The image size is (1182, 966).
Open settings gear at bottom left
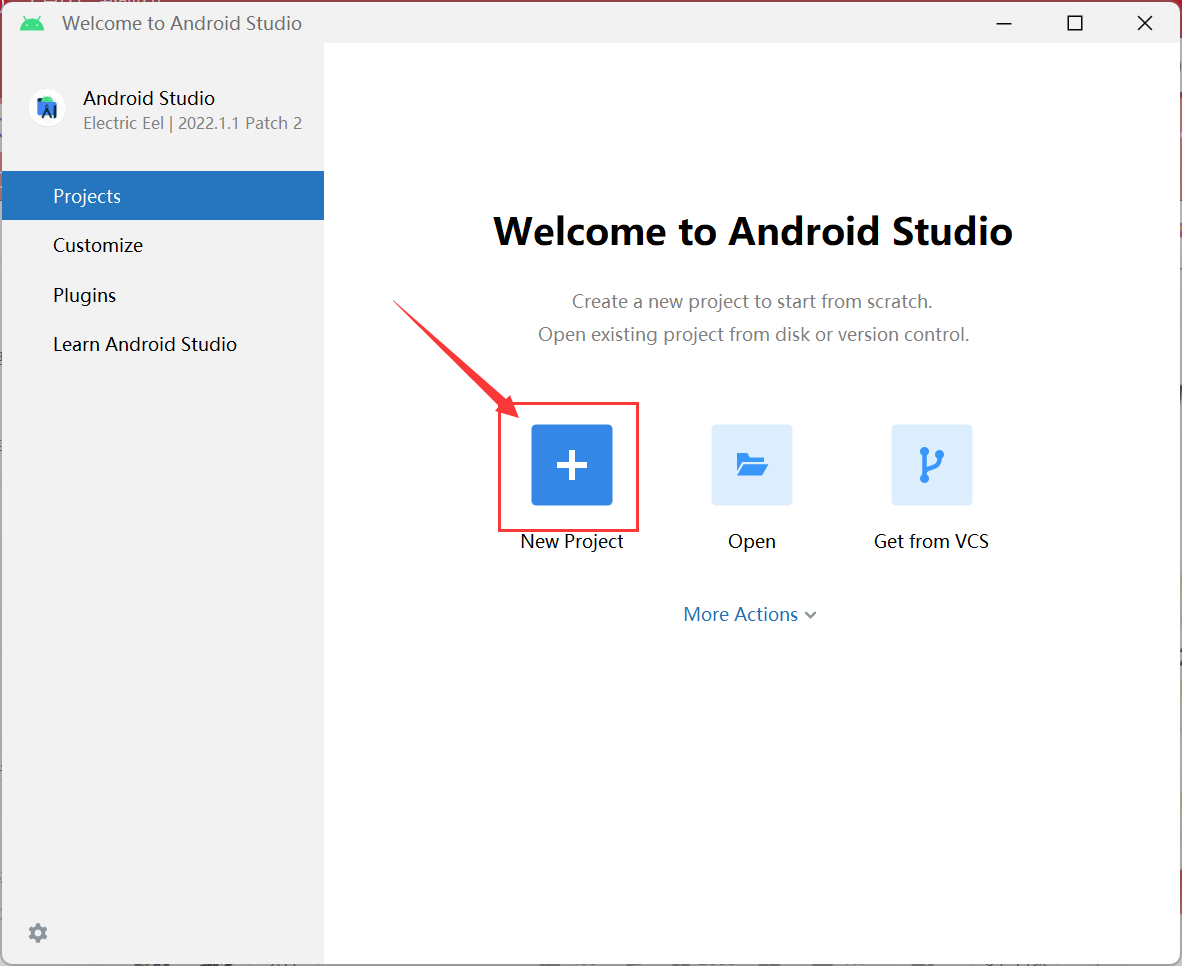point(38,933)
